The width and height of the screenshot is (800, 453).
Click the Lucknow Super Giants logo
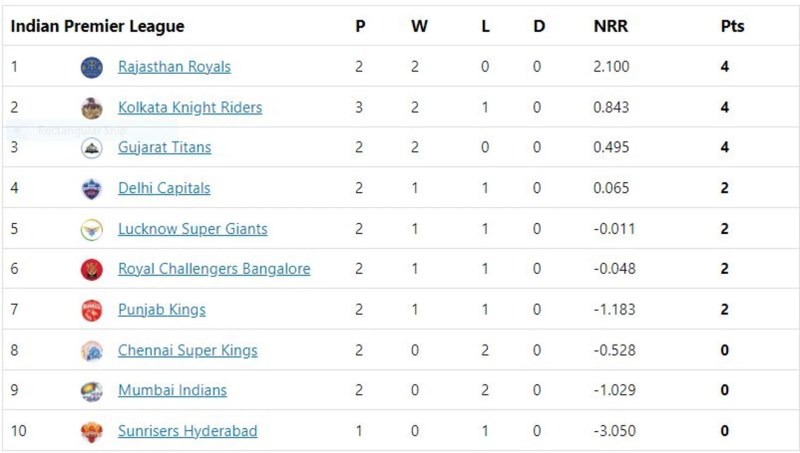click(x=92, y=229)
